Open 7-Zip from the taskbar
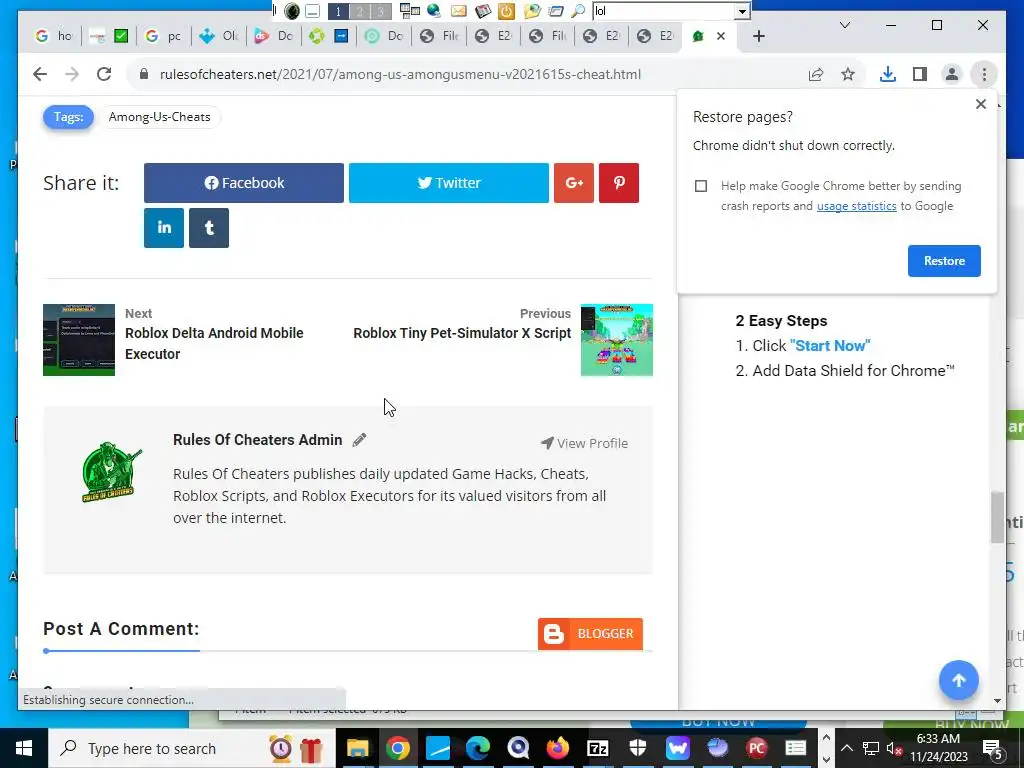The image size is (1024, 768). click(598, 748)
